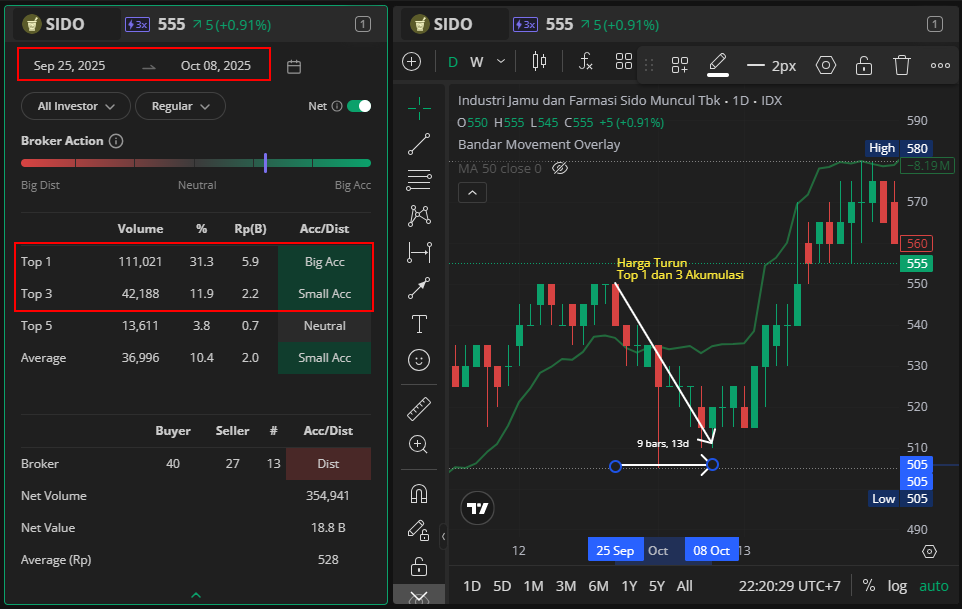Click the add symbol plus icon

(x=412, y=61)
